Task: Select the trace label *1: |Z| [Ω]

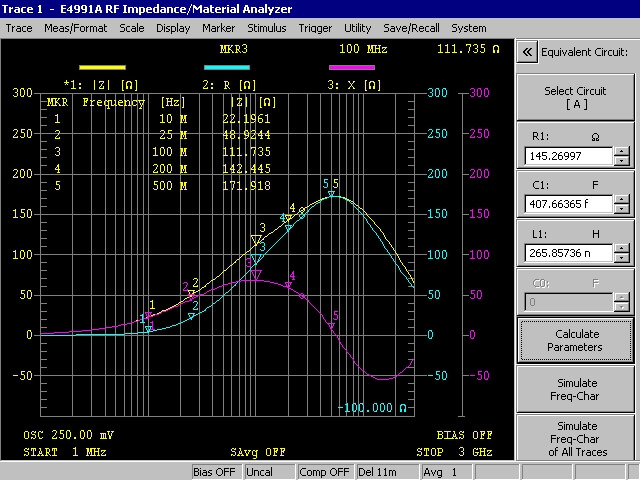Action: (x=101, y=85)
